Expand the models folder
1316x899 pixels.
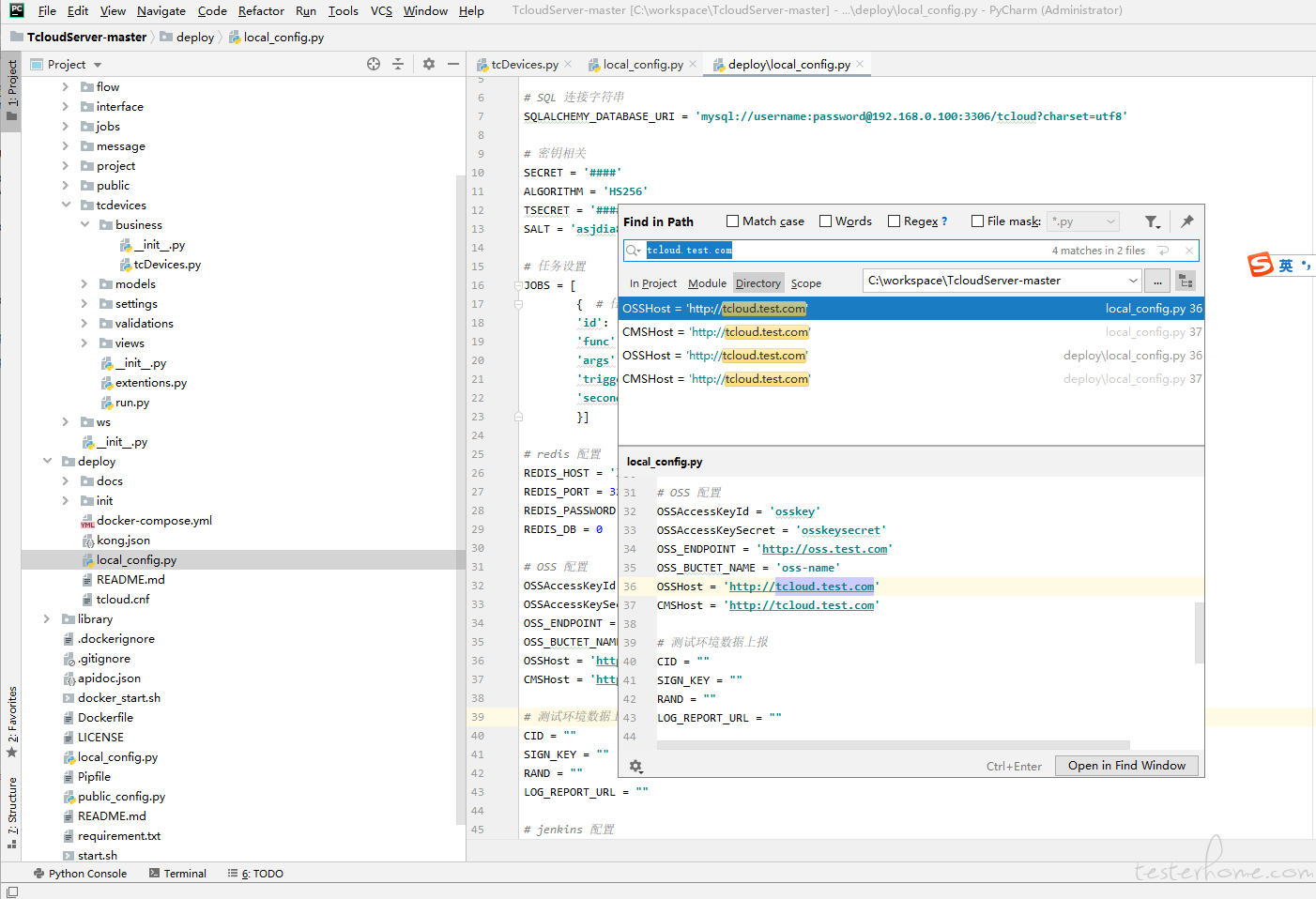(84, 283)
